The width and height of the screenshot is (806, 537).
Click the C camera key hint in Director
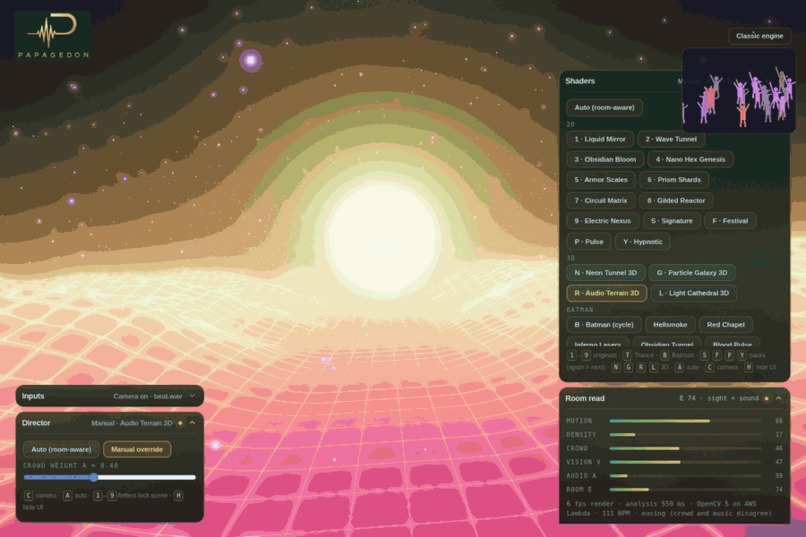click(28, 496)
